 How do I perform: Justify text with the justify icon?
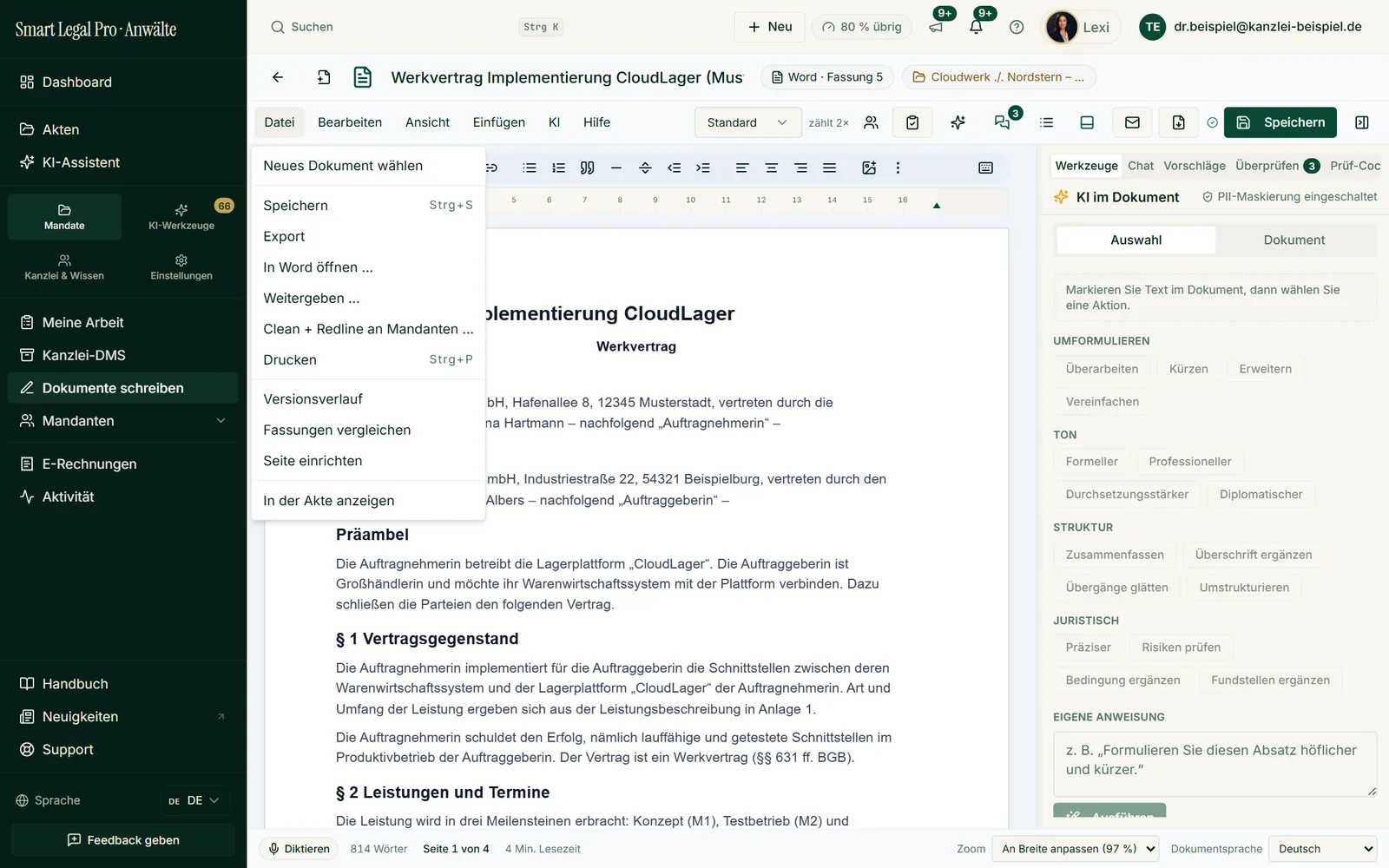[x=829, y=168]
